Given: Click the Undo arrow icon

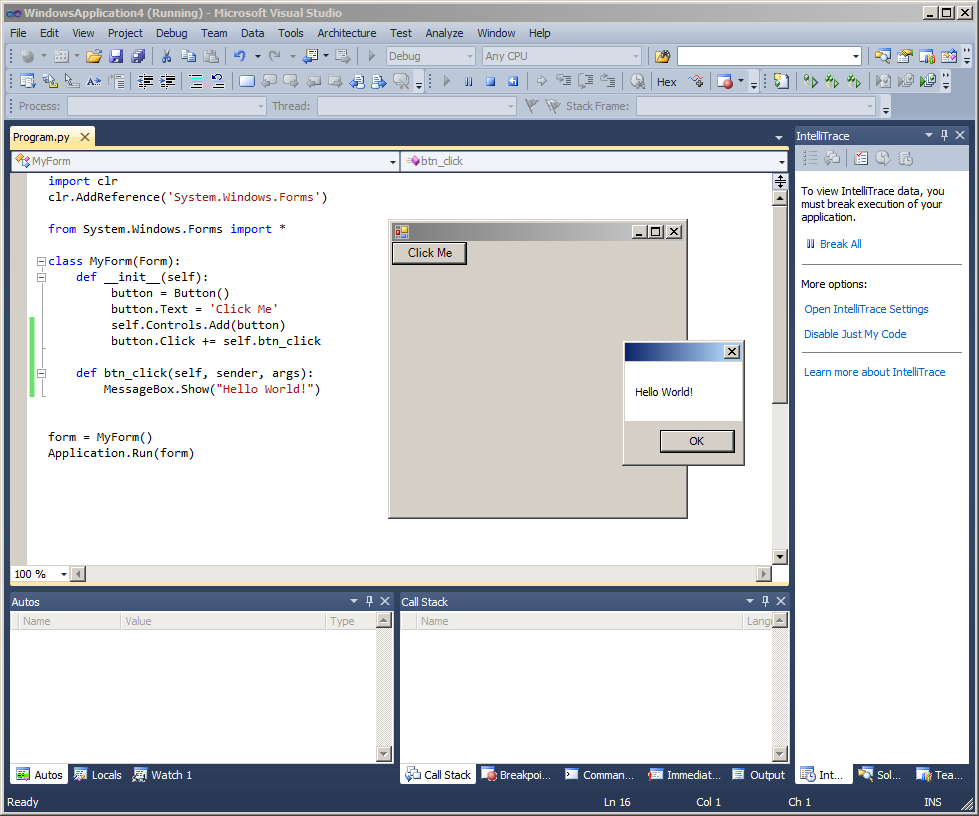Looking at the screenshot, I should 240,56.
